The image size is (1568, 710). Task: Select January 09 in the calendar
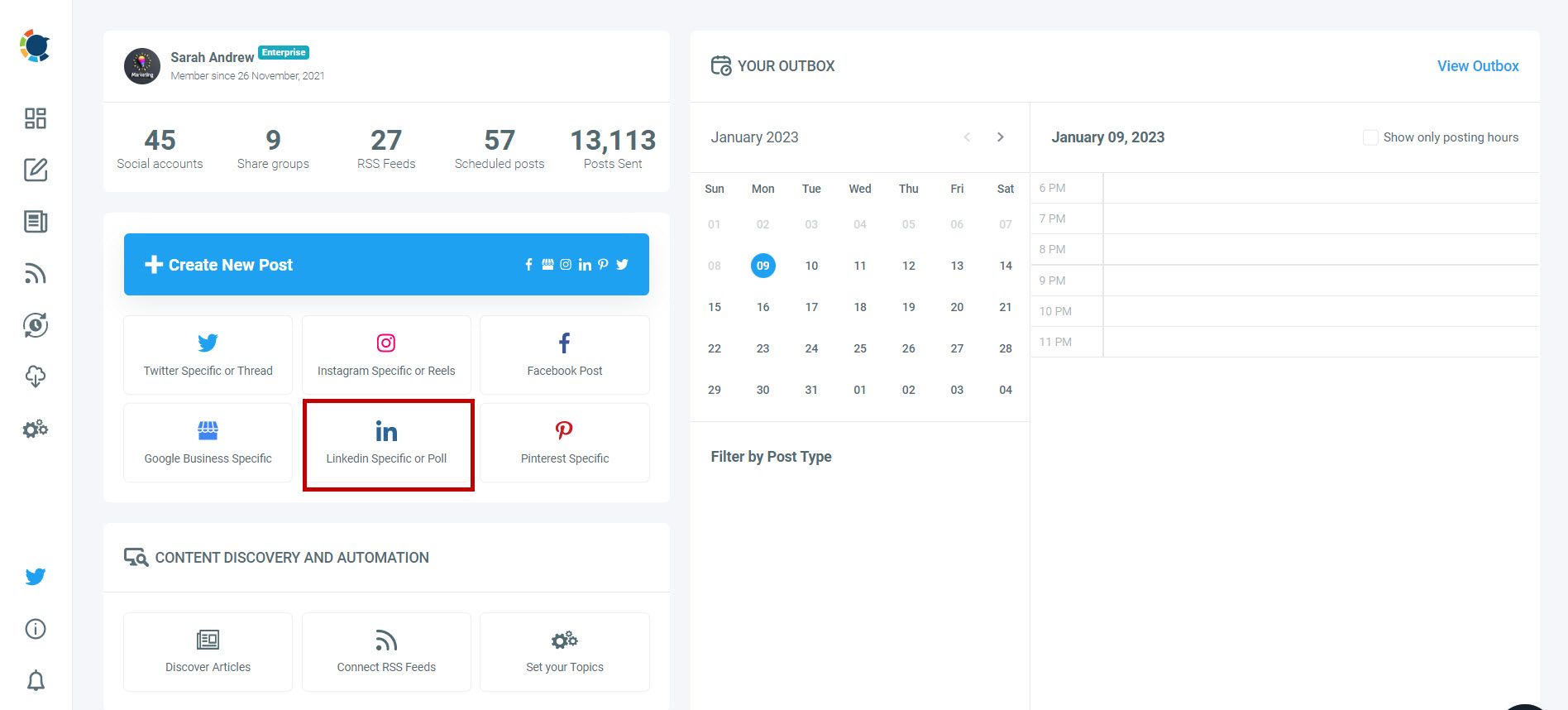point(762,266)
